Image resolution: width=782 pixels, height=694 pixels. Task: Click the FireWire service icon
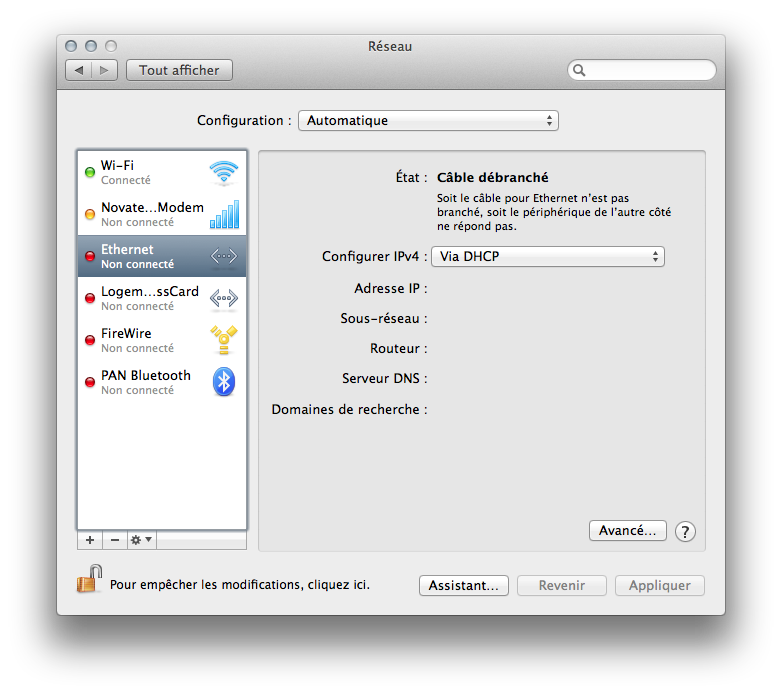(224, 340)
